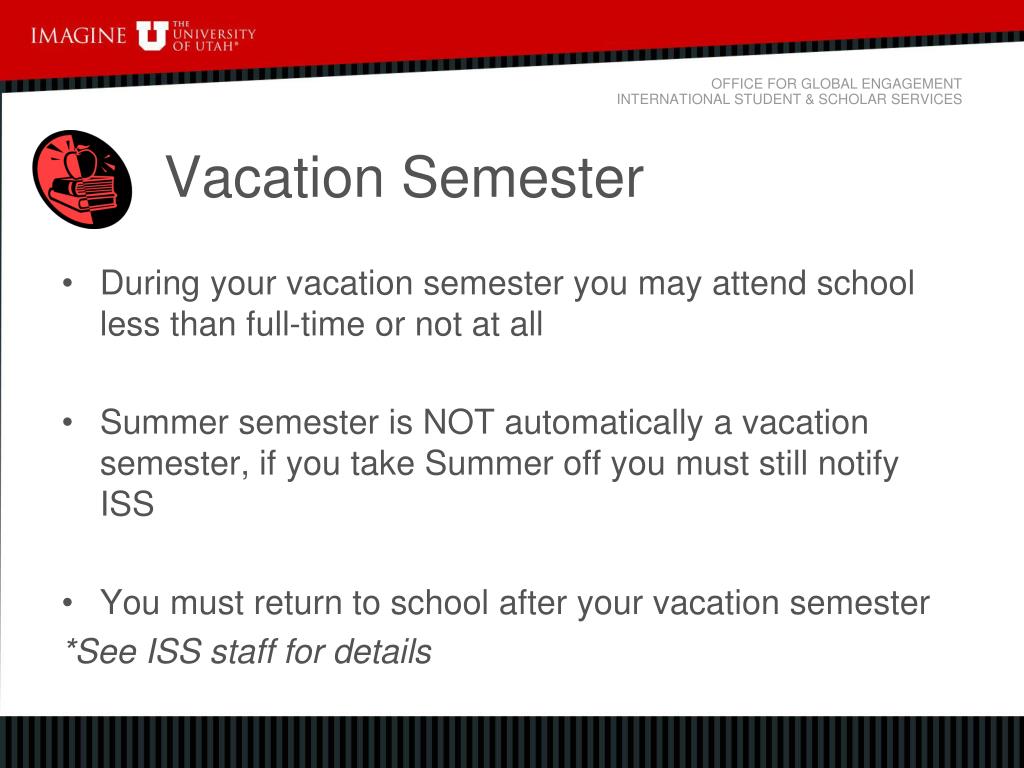Click the books and apple clipart icon
This screenshot has height=768, width=1024.
tap(82, 179)
